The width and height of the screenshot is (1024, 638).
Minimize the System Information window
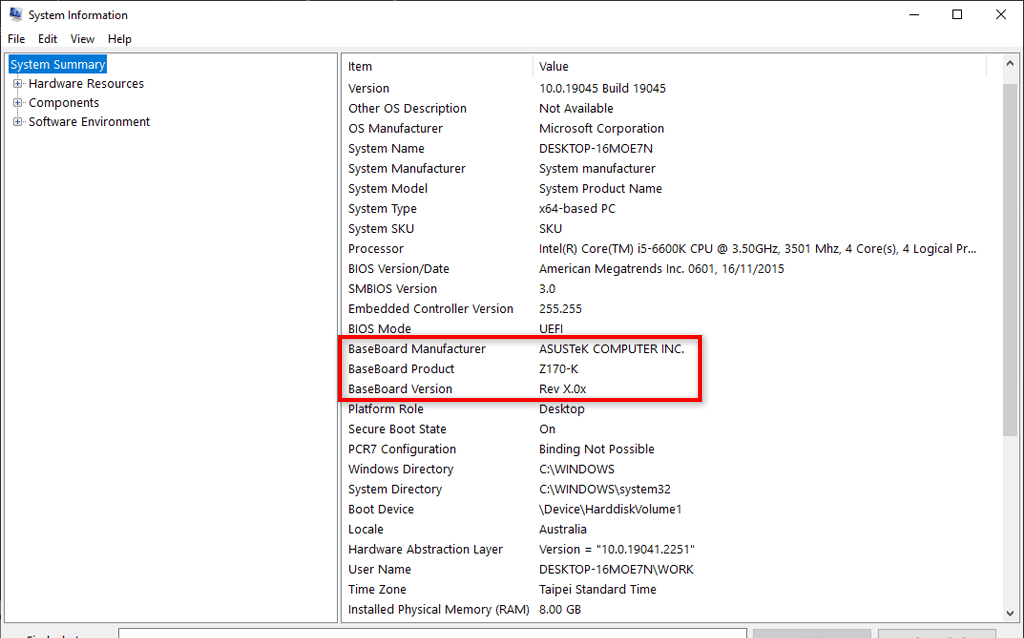tap(914, 14)
